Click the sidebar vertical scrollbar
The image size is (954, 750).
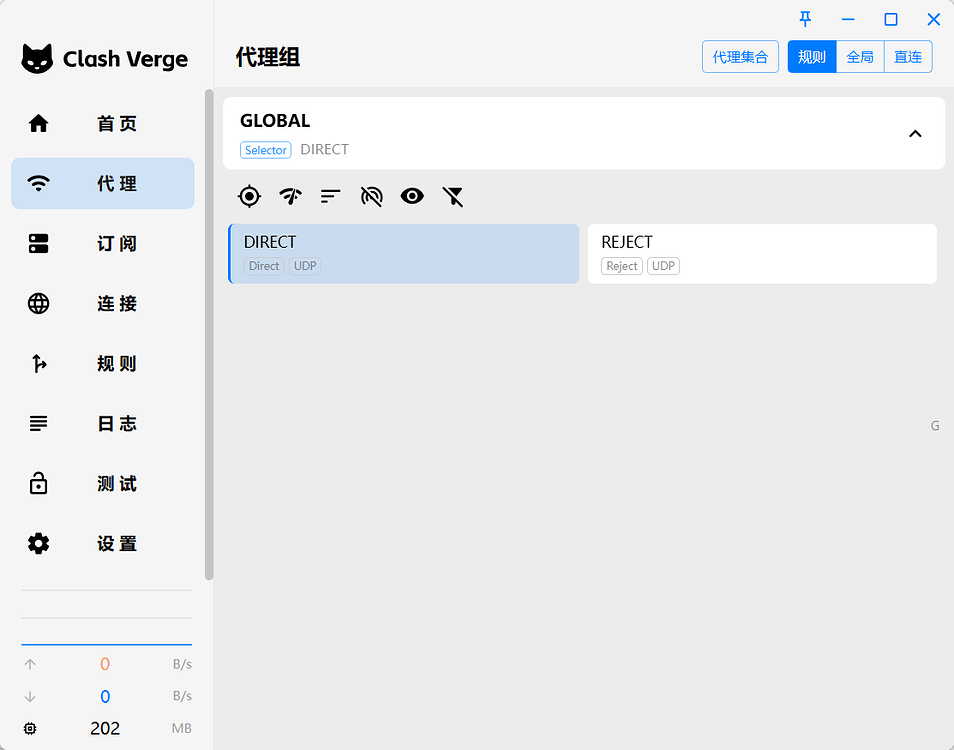coord(209,335)
